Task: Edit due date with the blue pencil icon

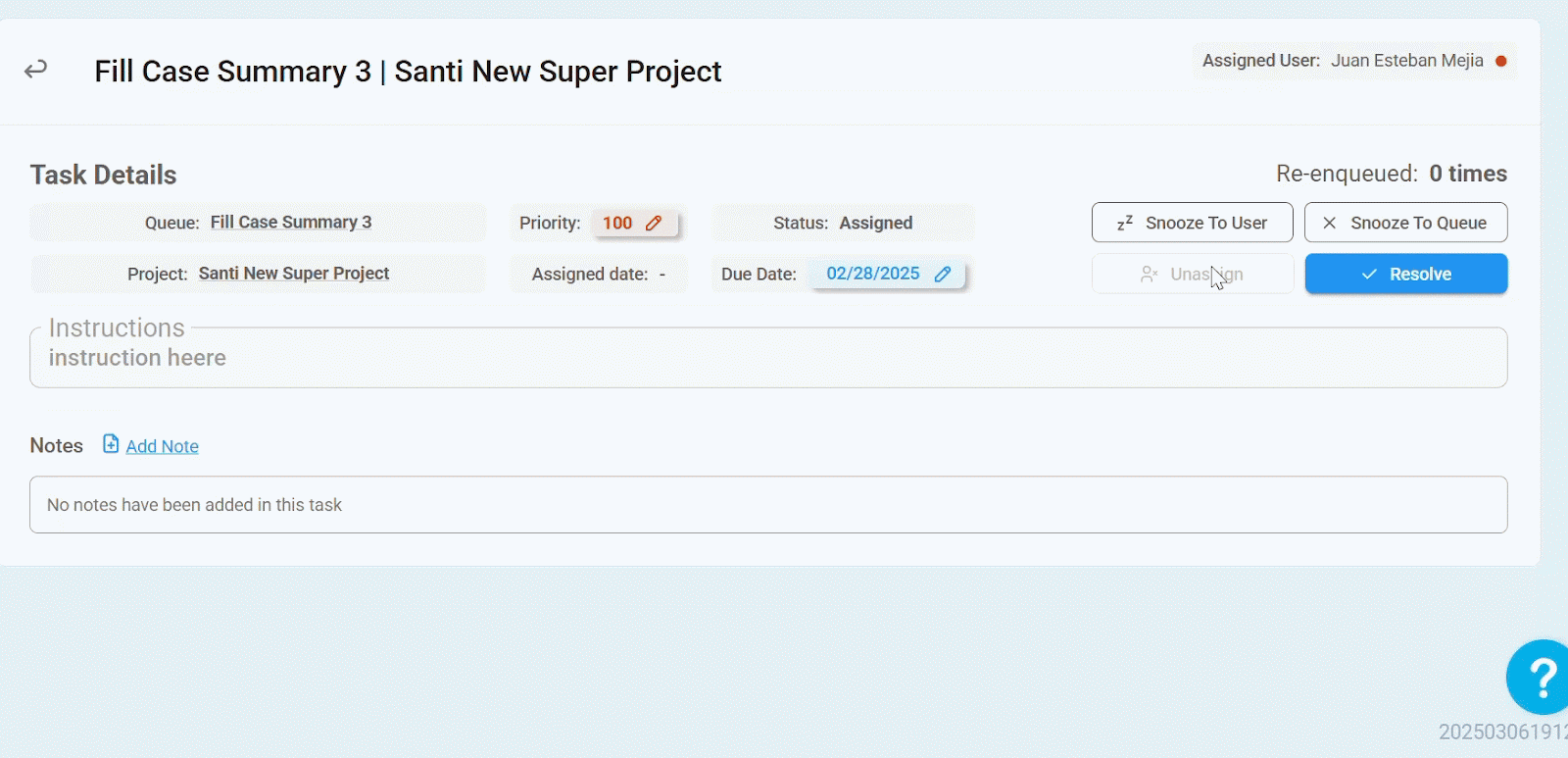Action: point(943,274)
